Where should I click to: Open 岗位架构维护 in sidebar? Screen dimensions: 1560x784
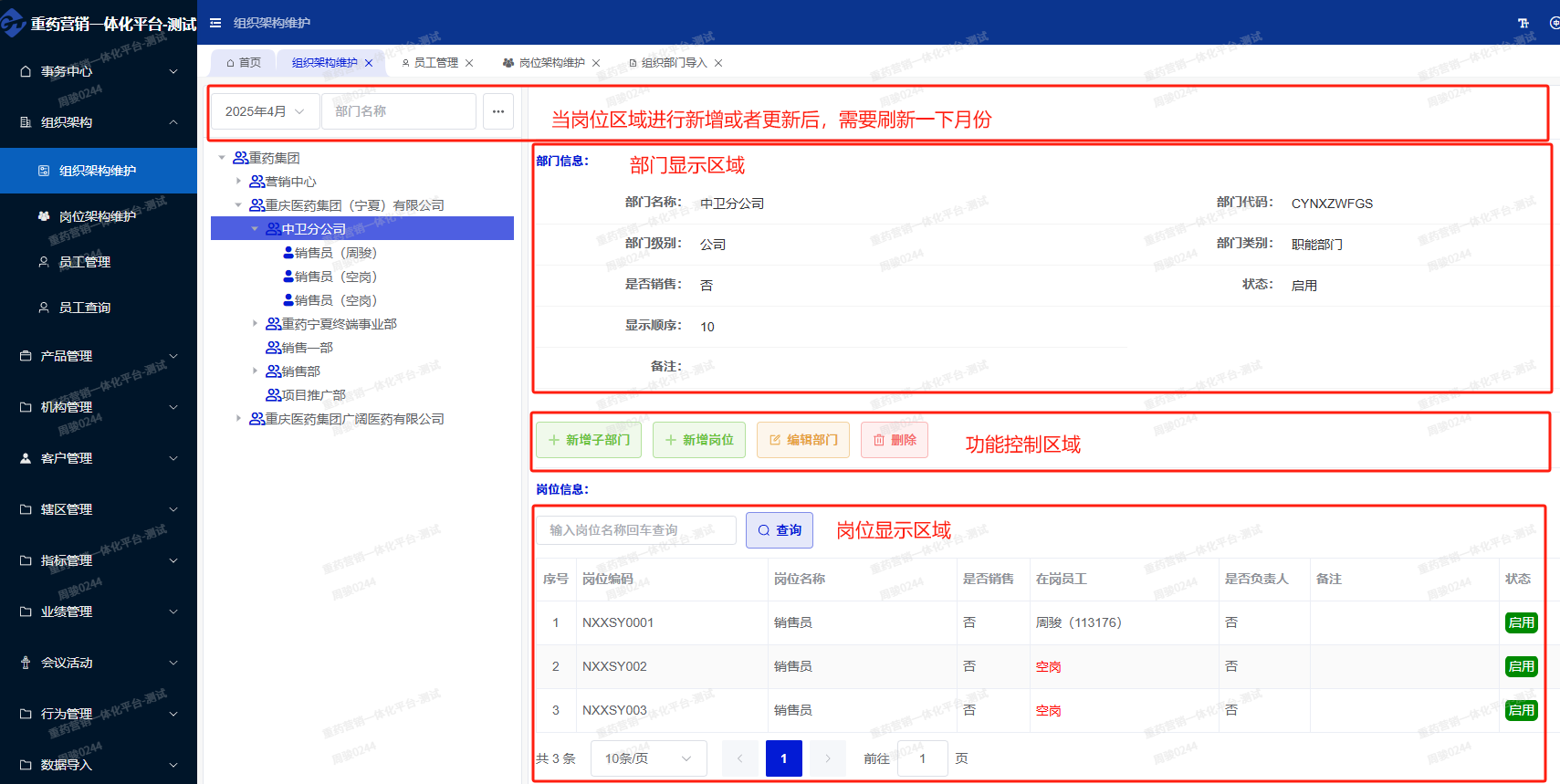99,216
